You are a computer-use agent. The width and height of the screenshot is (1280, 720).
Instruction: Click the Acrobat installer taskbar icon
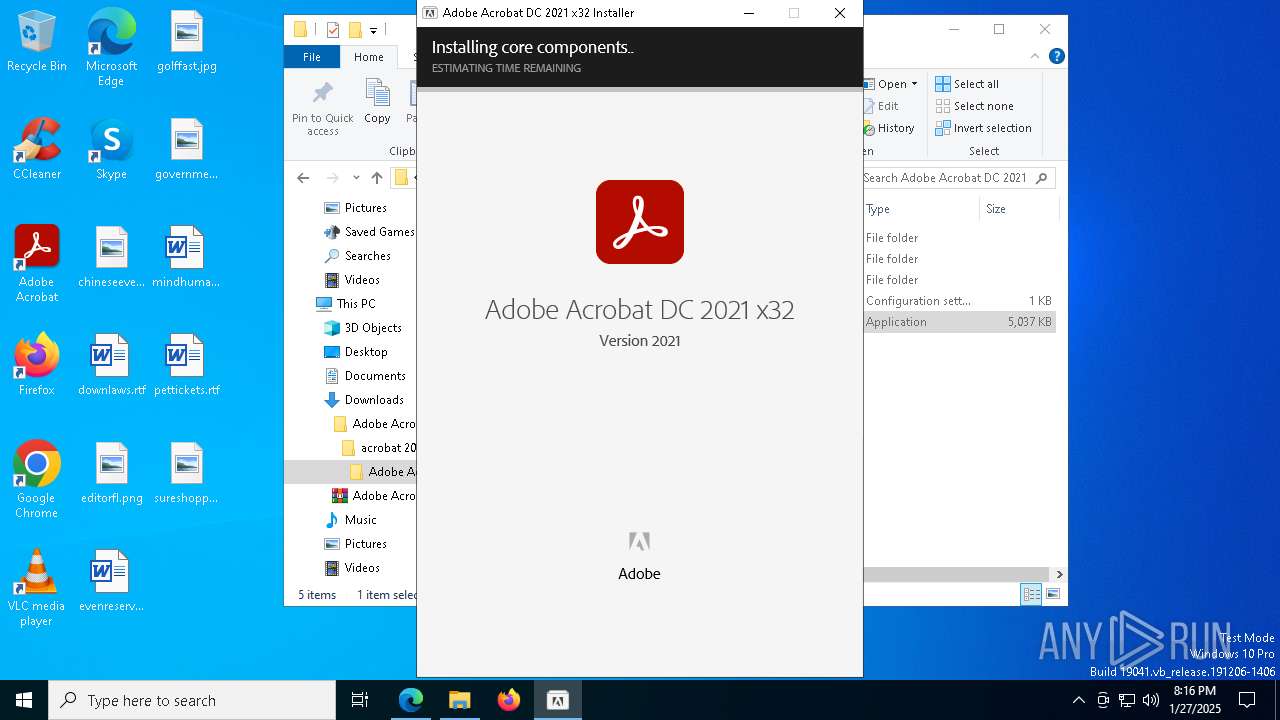click(x=558, y=700)
